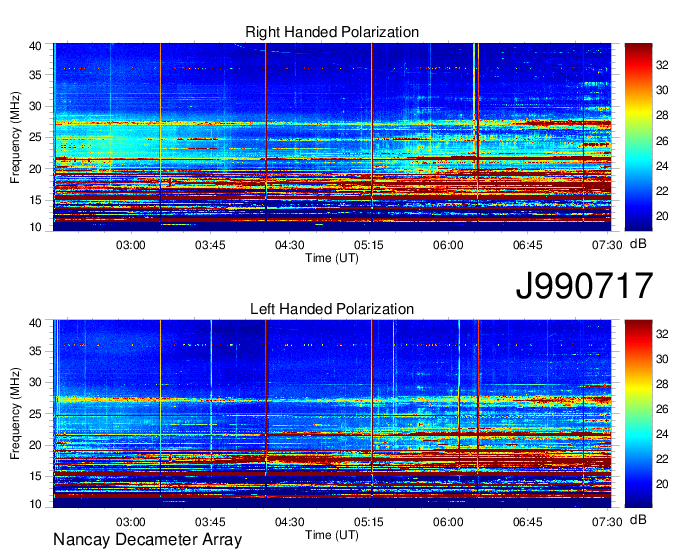Click the 03:45 tick on the upper plot
The height and width of the screenshot is (552, 680).
click(x=210, y=245)
